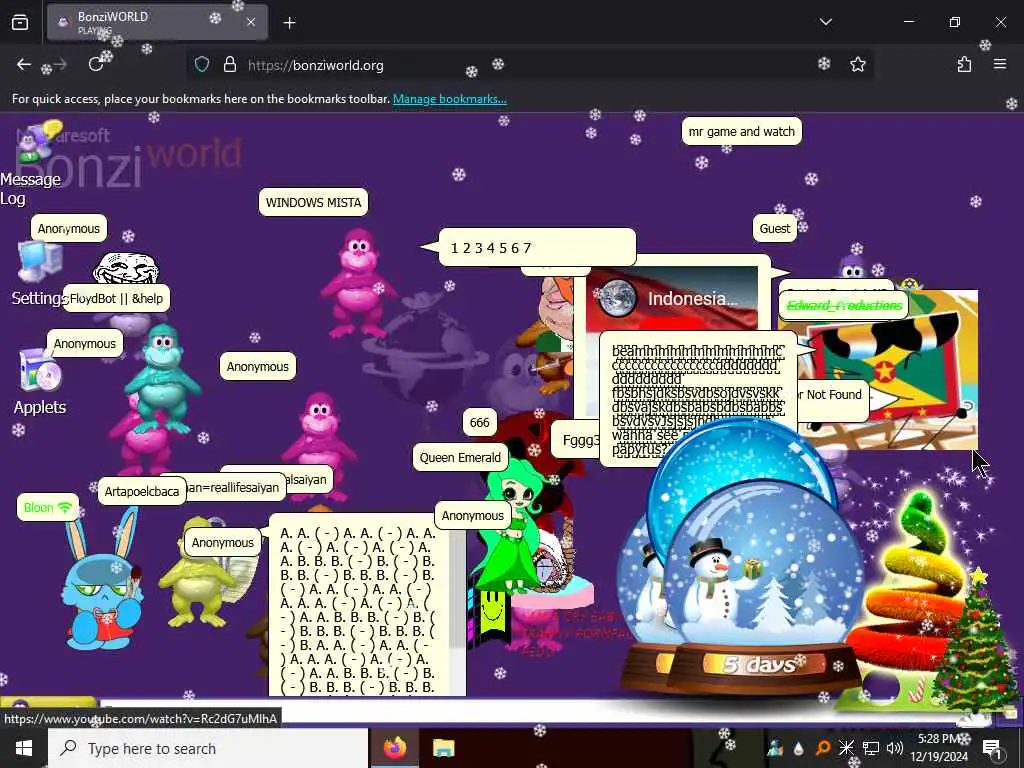
Task: View site security lock info
Action: [x=229, y=65]
